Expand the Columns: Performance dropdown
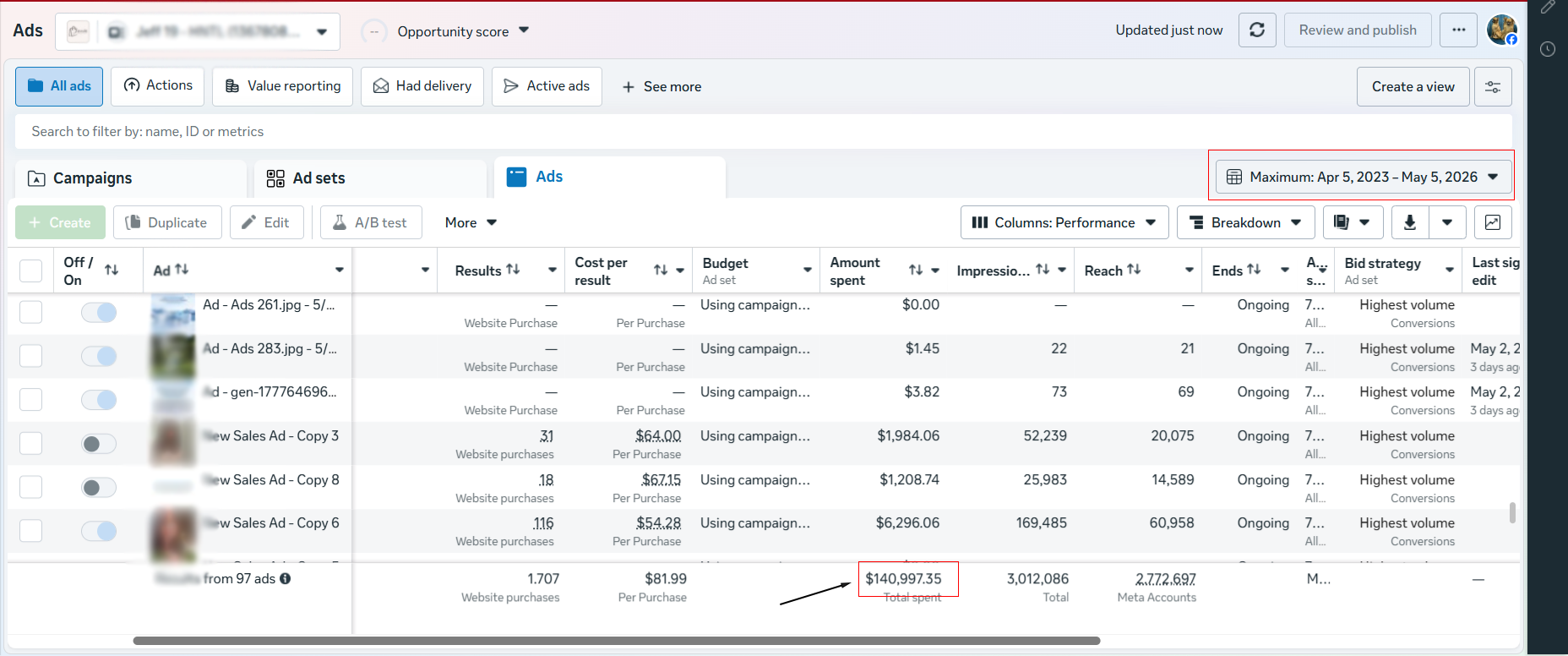 1064,222
